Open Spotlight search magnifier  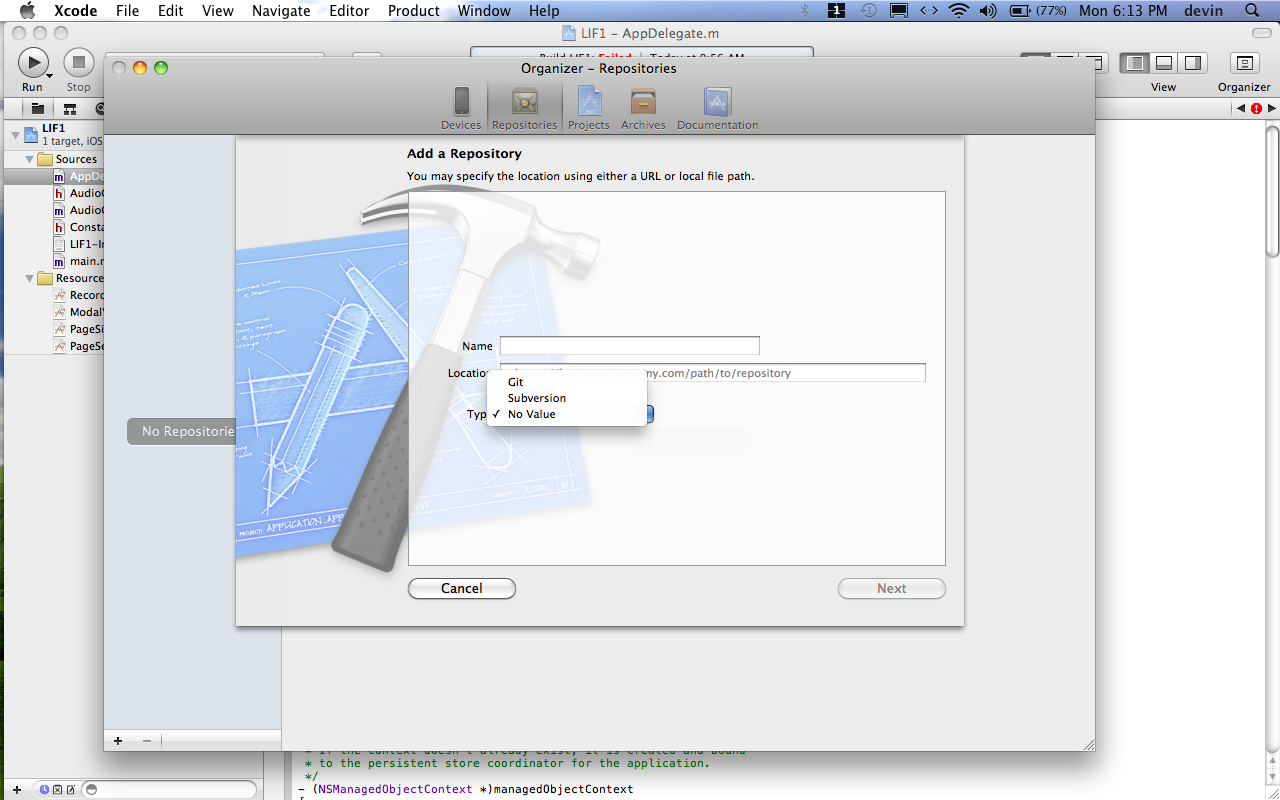pos(1253,11)
